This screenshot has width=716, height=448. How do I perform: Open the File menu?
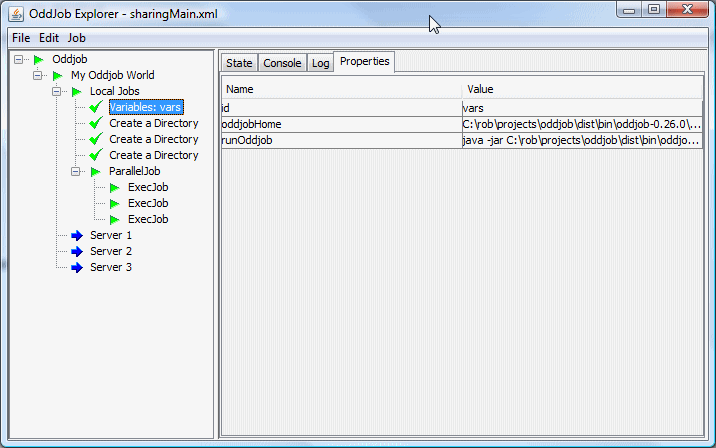[21, 37]
